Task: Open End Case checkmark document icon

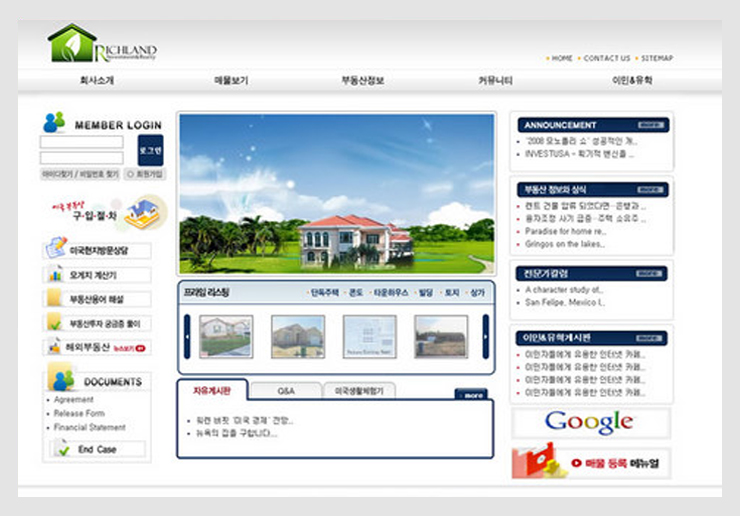Action: pyautogui.click(x=63, y=450)
